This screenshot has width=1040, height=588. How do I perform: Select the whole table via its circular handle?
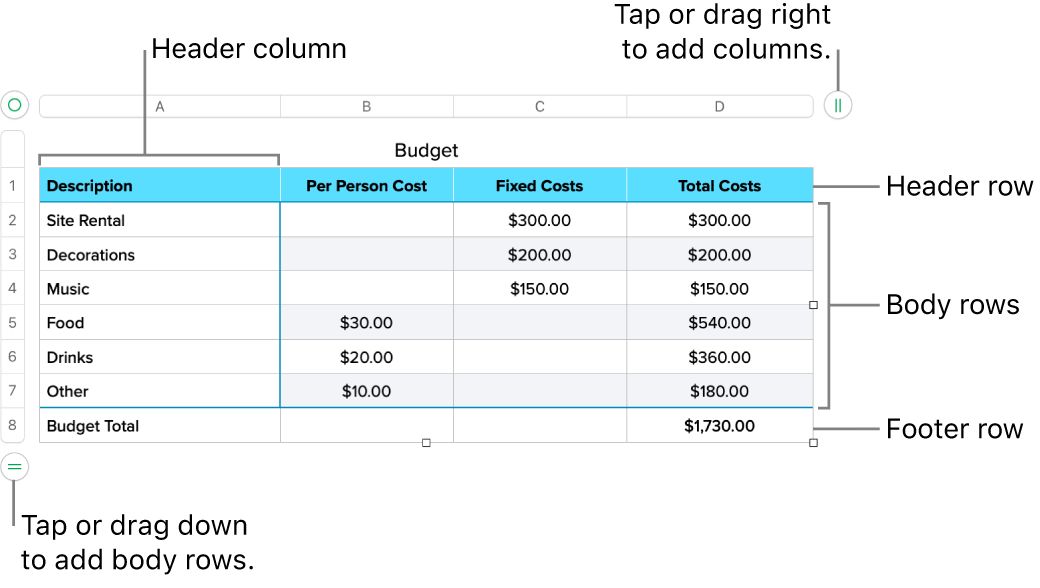[14, 105]
